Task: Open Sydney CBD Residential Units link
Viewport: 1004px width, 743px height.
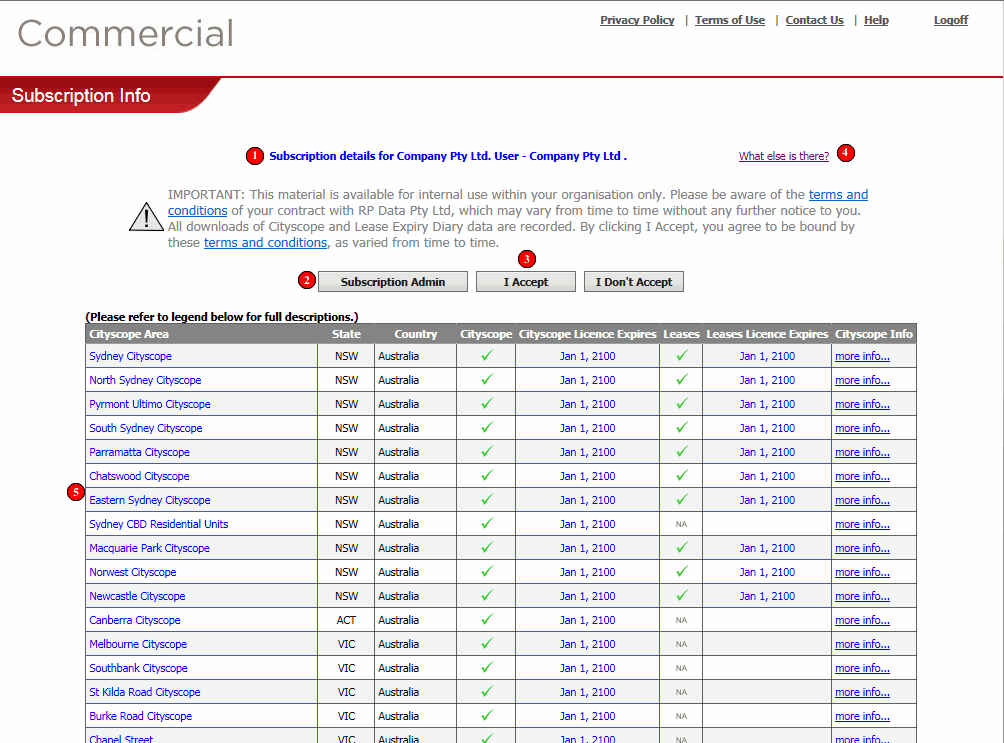Action: pyautogui.click(x=159, y=524)
